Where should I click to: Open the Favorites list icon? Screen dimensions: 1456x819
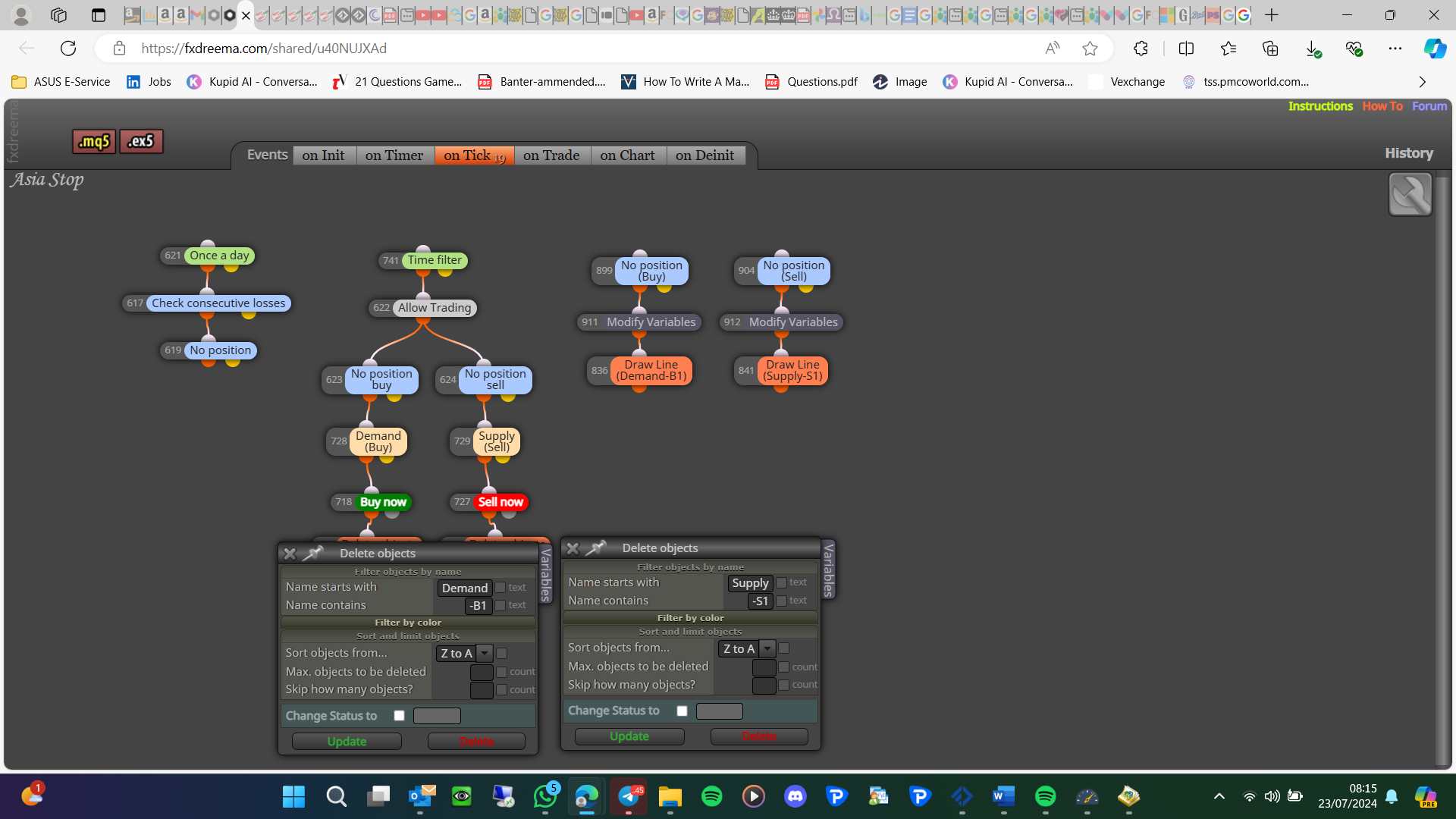pyautogui.click(x=1228, y=49)
